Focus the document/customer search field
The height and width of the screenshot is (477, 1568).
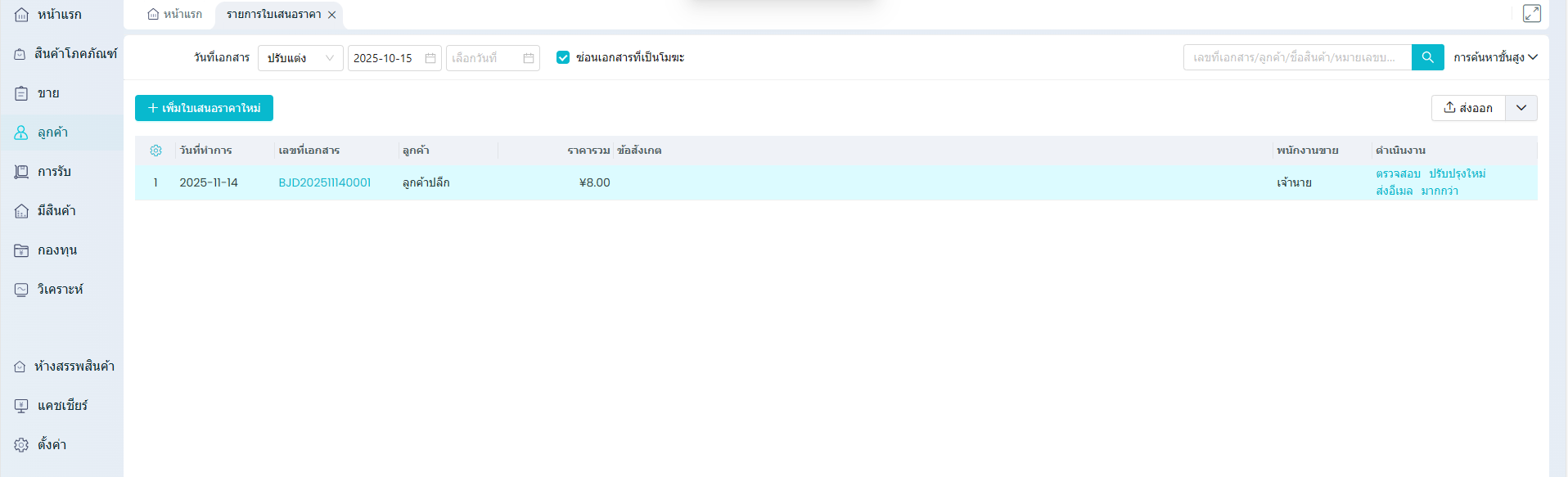pos(1296,57)
